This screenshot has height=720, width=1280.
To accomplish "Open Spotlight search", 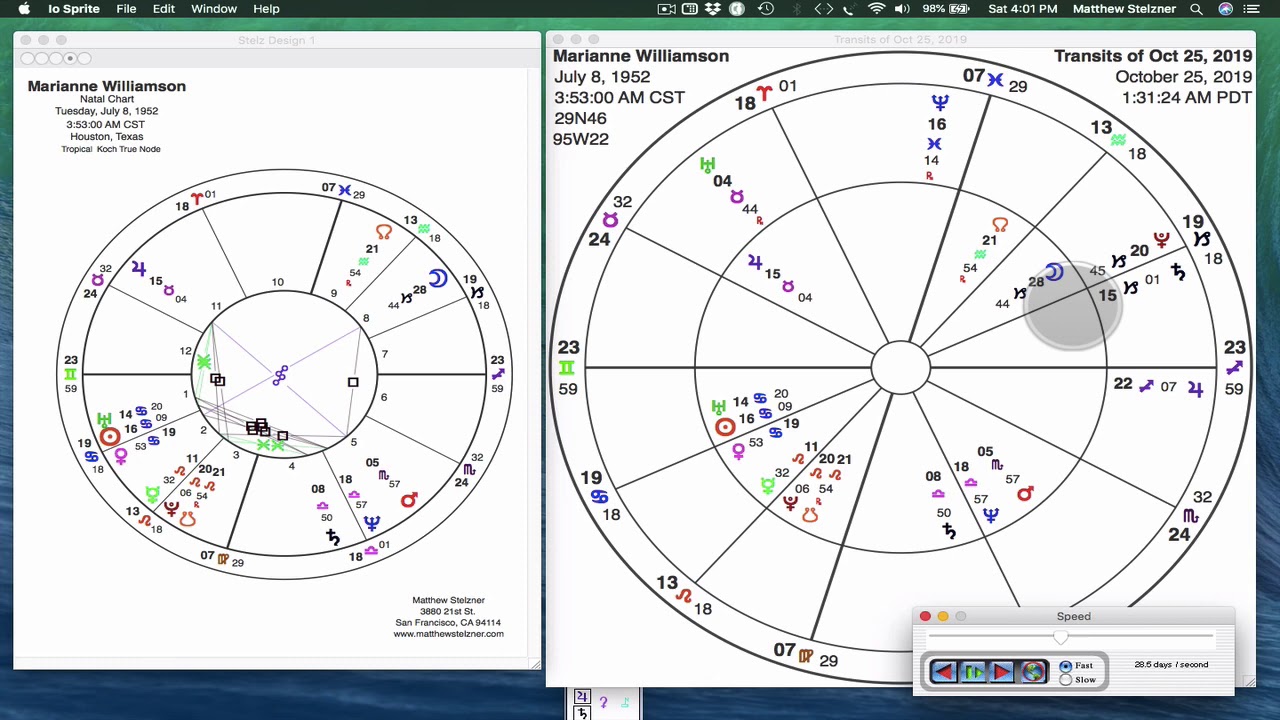I will pyautogui.click(x=1196, y=9).
